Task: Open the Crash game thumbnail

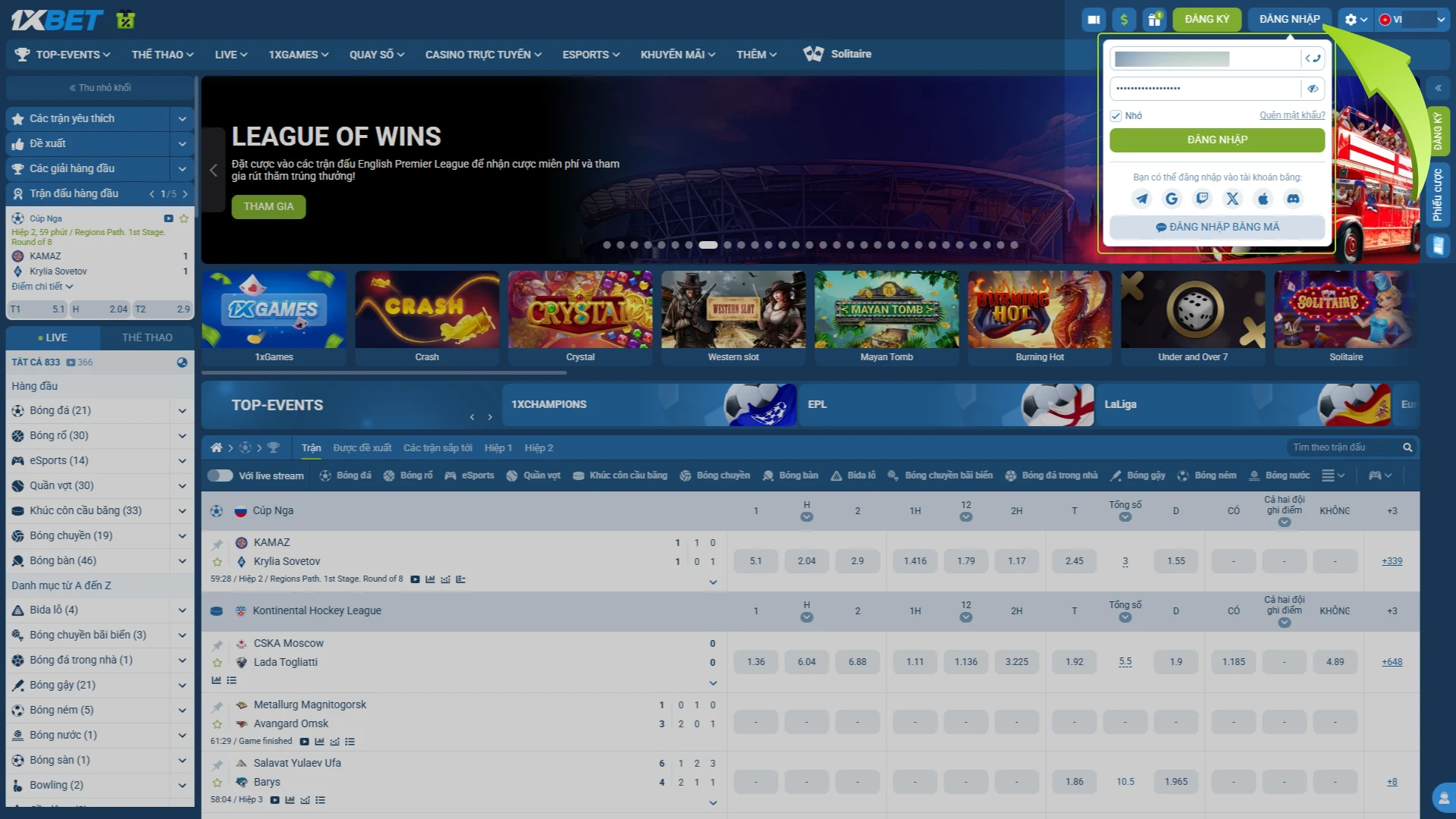Action: 427,318
